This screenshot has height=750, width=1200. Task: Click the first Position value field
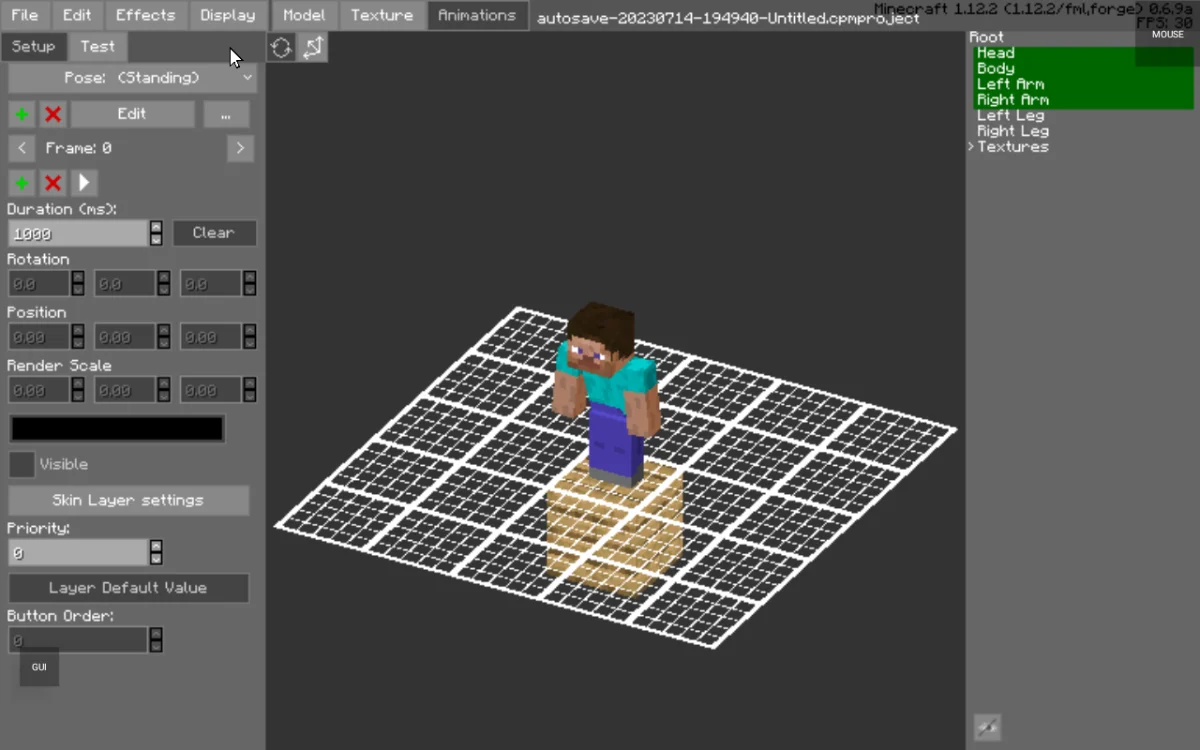[40, 337]
